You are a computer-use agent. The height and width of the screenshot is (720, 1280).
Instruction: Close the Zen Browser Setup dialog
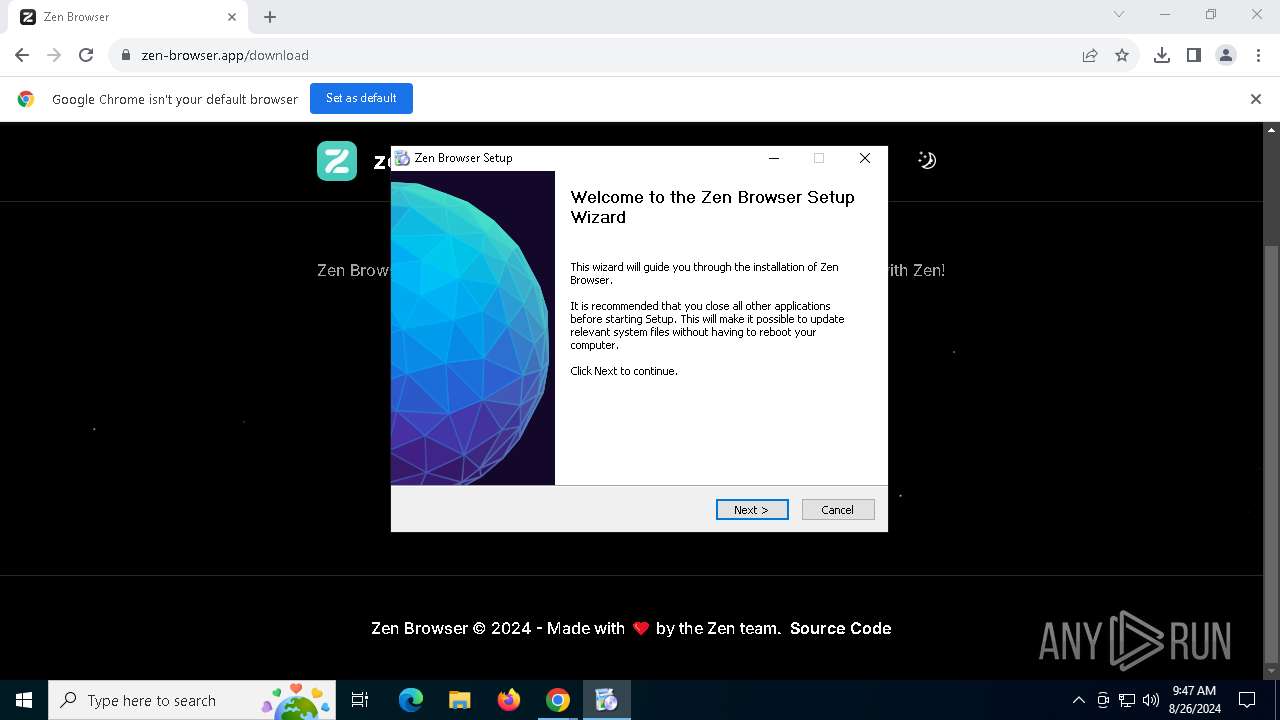pos(865,158)
